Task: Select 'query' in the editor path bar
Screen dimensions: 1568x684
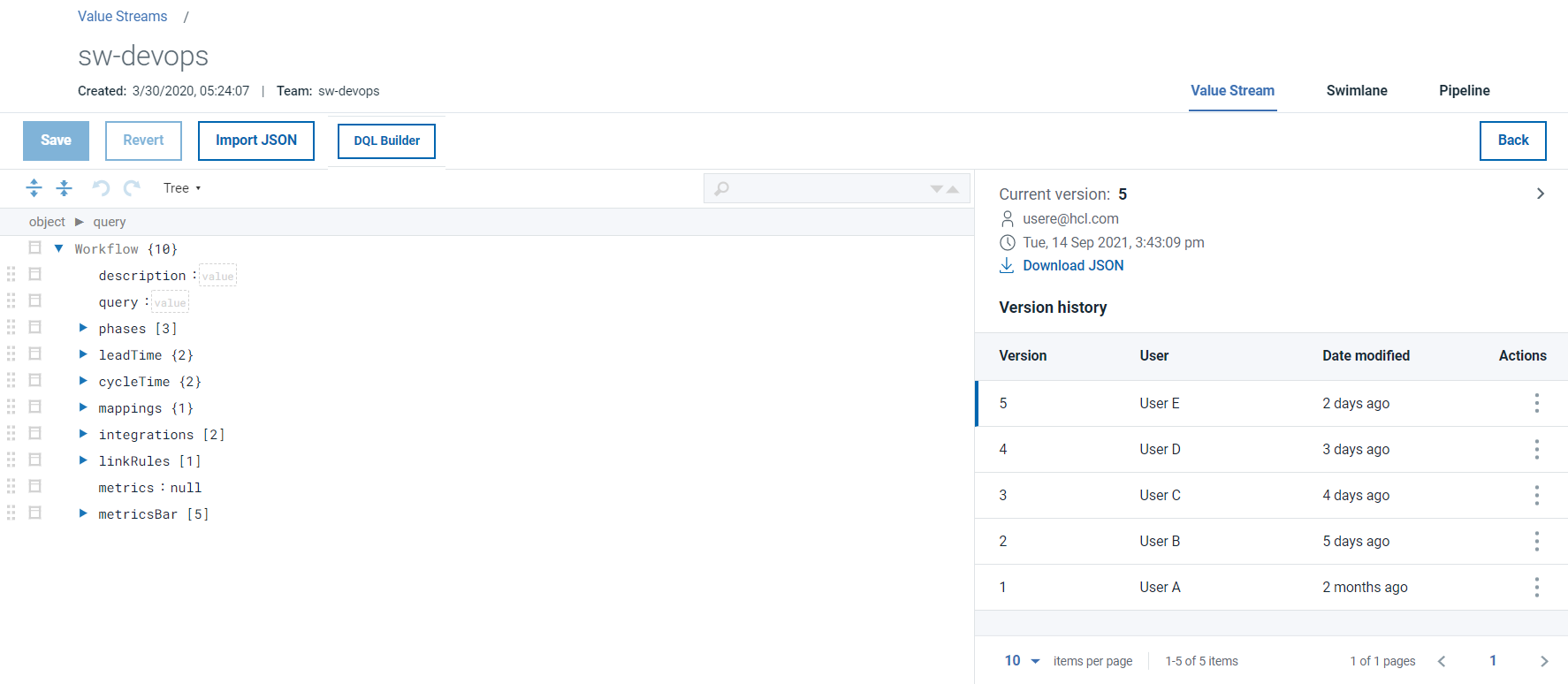Action: pos(110,222)
